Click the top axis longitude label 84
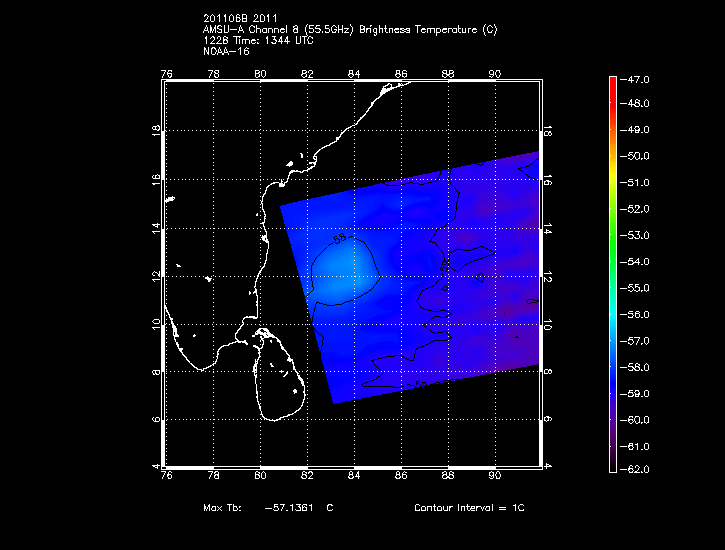 click(354, 74)
